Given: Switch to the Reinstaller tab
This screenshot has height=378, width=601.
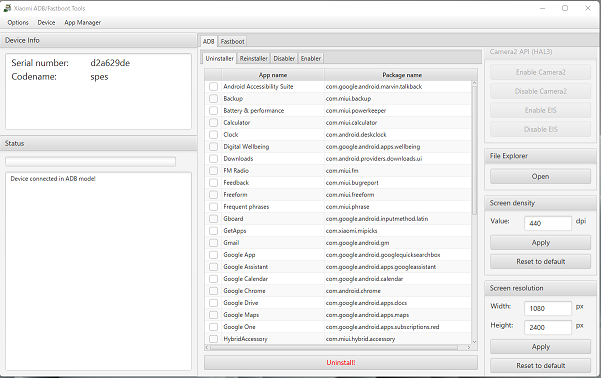Looking at the screenshot, I should 253,58.
